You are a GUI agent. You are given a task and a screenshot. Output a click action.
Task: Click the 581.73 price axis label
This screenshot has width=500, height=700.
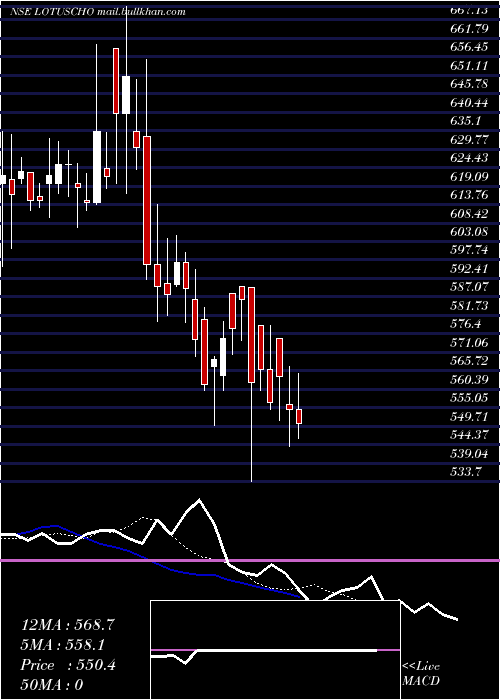470,305
